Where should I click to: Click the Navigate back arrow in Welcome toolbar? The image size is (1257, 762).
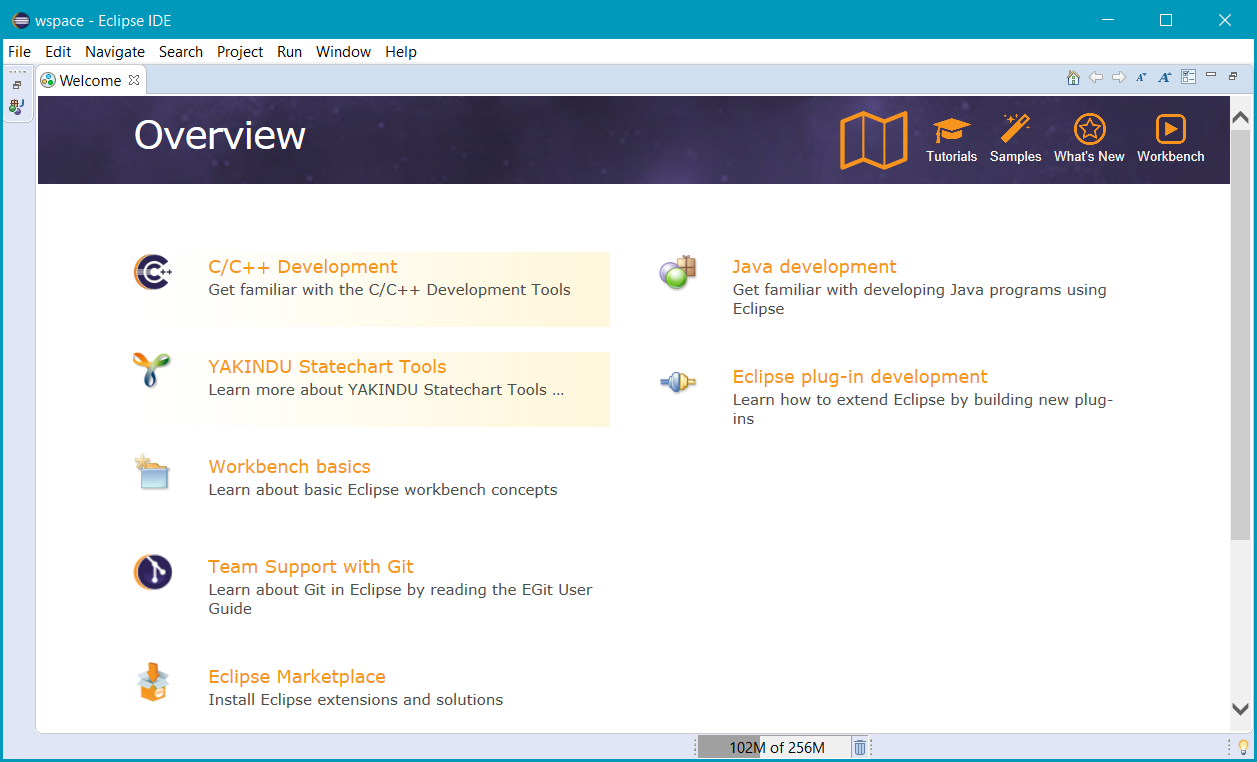coord(1096,77)
